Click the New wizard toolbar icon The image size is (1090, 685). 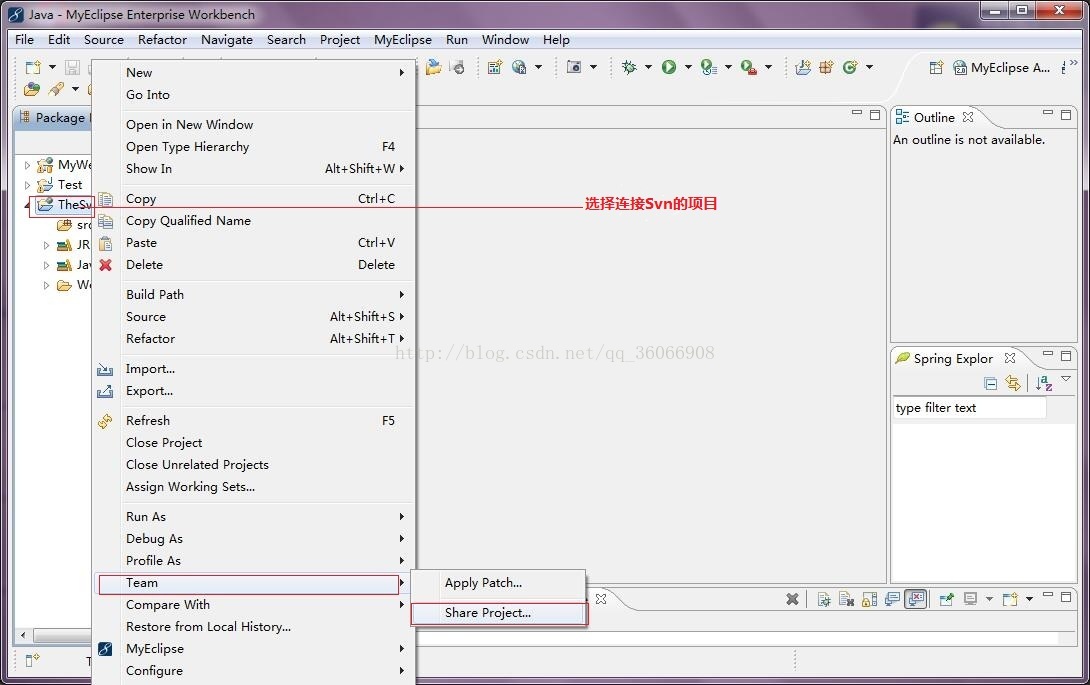click(33, 67)
